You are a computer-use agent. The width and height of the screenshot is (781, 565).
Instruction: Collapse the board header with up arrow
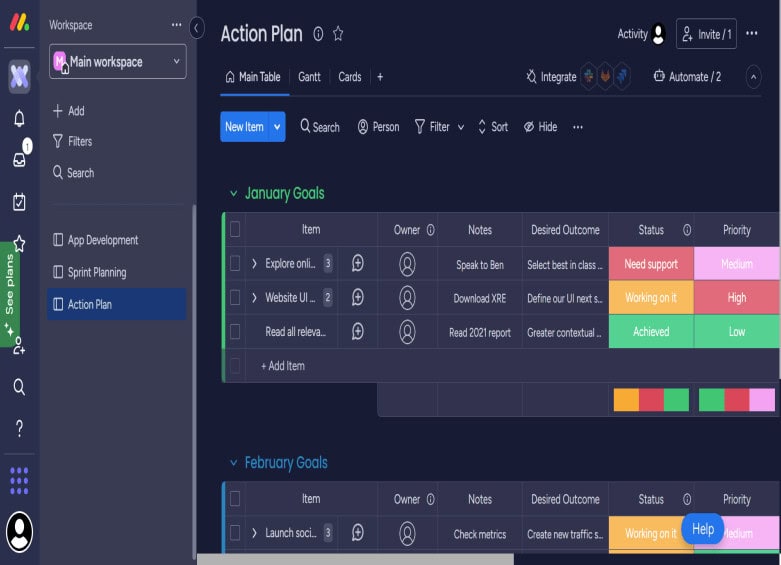(753, 77)
